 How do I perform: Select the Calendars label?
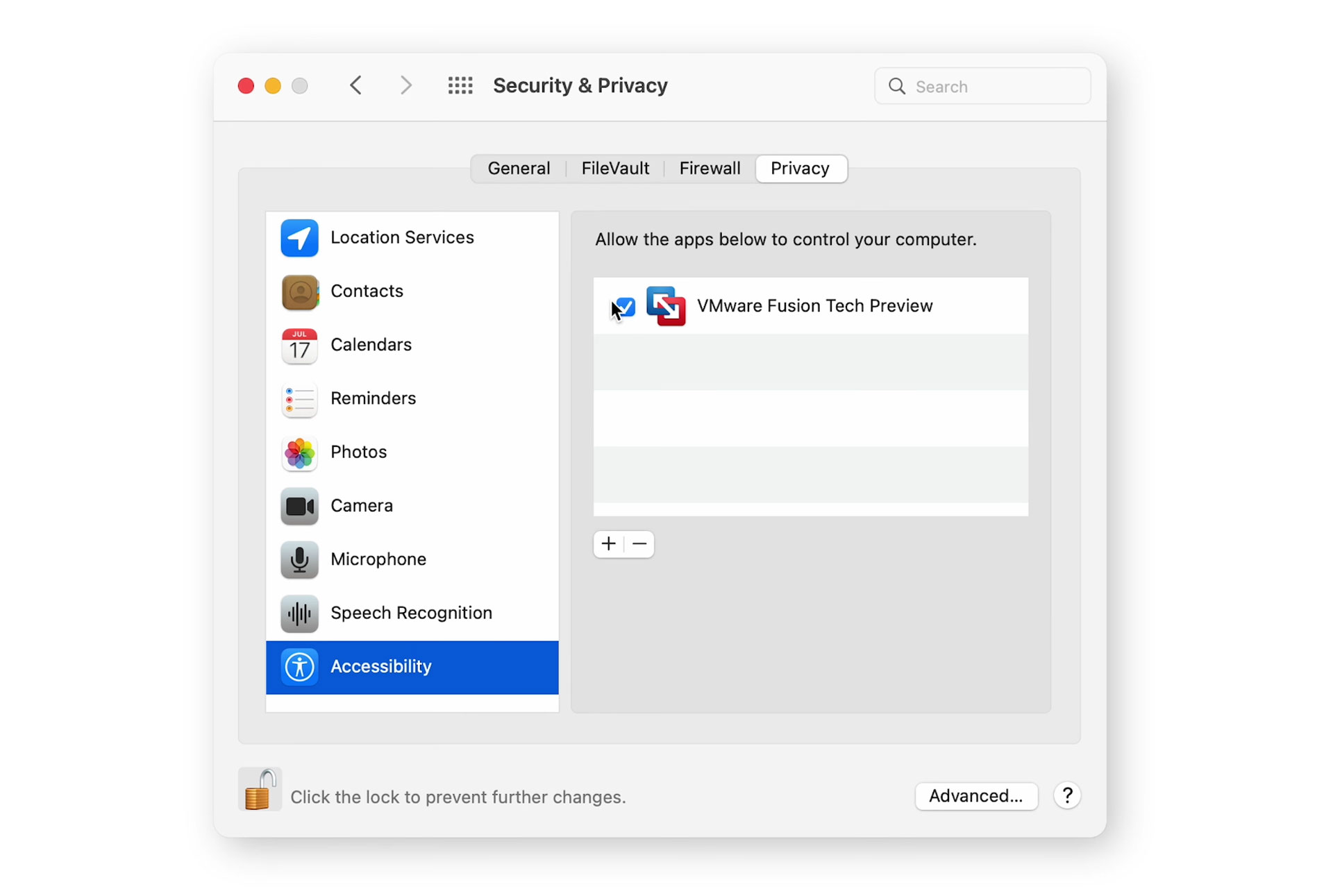pyautogui.click(x=371, y=344)
